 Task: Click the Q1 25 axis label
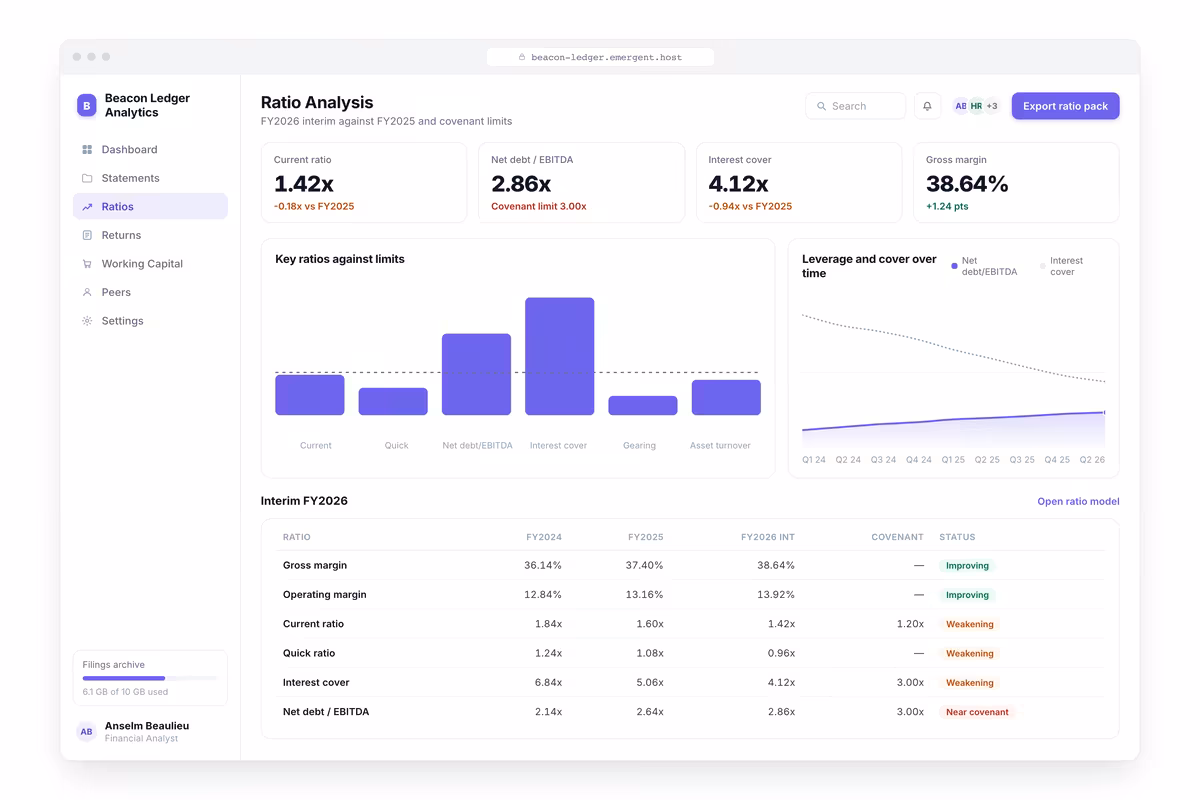(x=953, y=460)
